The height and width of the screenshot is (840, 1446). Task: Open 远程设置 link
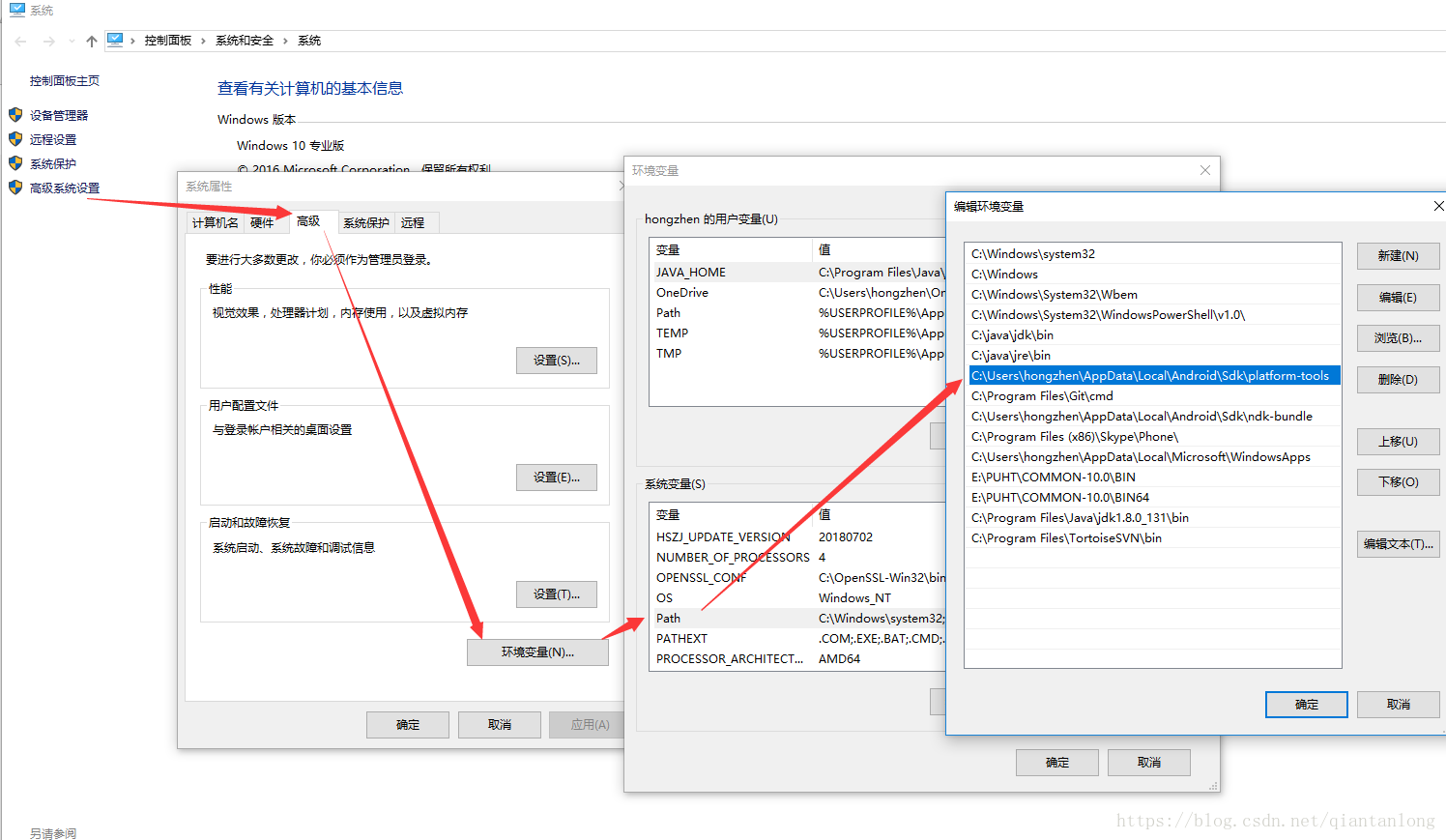[x=53, y=139]
